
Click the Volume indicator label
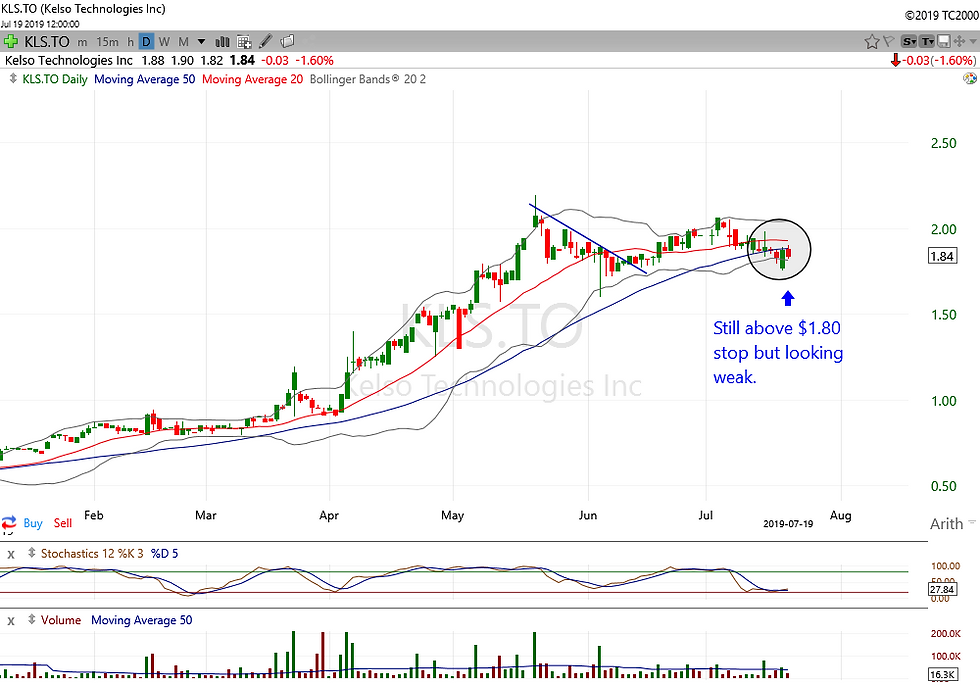(x=61, y=620)
